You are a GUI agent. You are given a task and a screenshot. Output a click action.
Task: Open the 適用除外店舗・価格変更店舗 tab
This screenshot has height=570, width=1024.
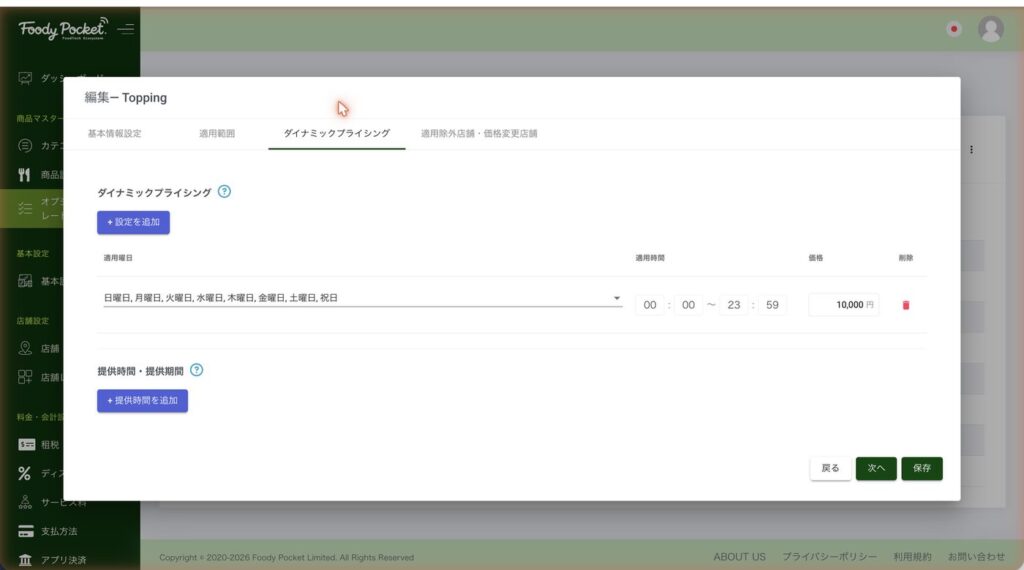[479, 133]
